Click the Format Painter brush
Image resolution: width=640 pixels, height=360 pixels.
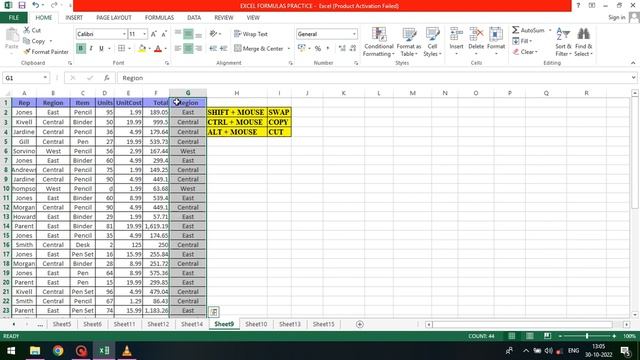pos(27,52)
